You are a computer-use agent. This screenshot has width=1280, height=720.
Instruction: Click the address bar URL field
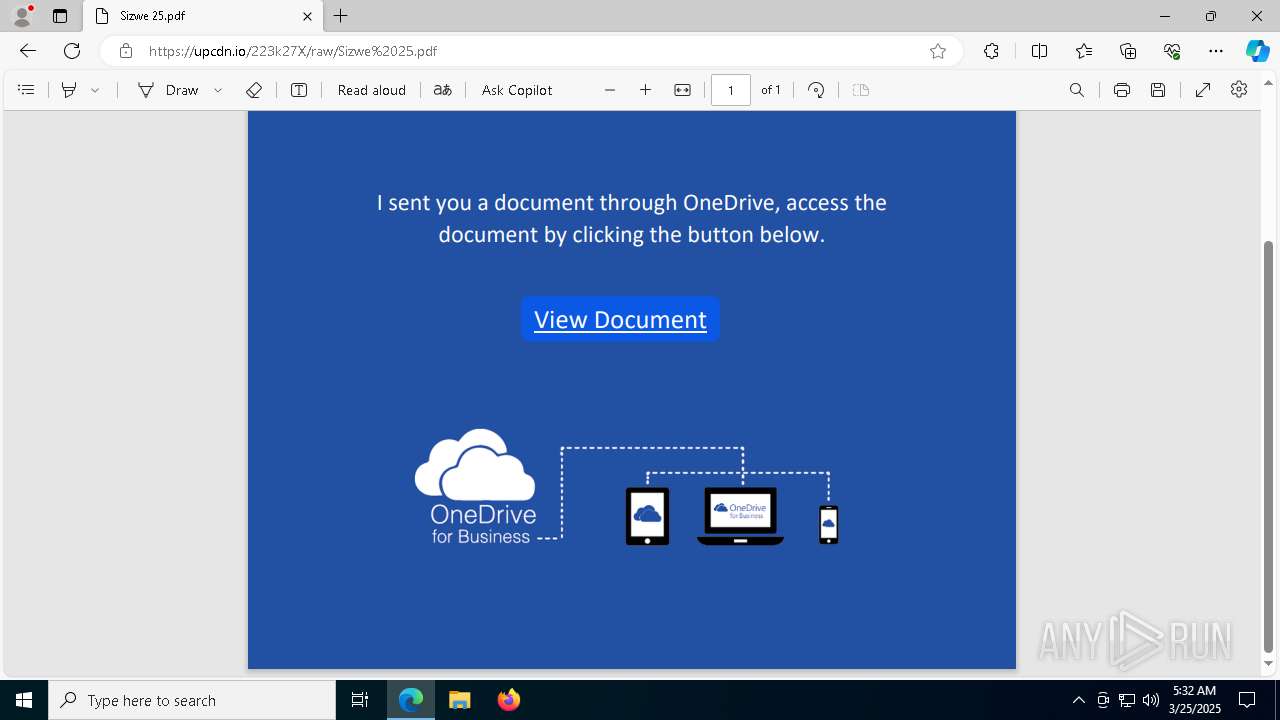(x=530, y=51)
